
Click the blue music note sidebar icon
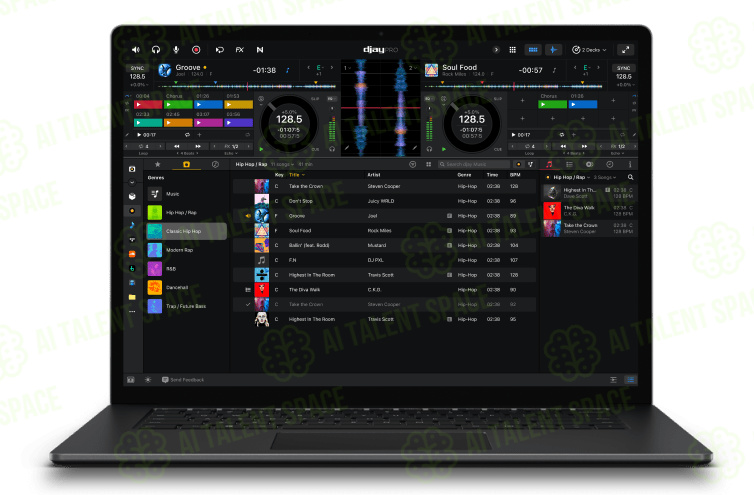pyautogui.click(x=132, y=225)
